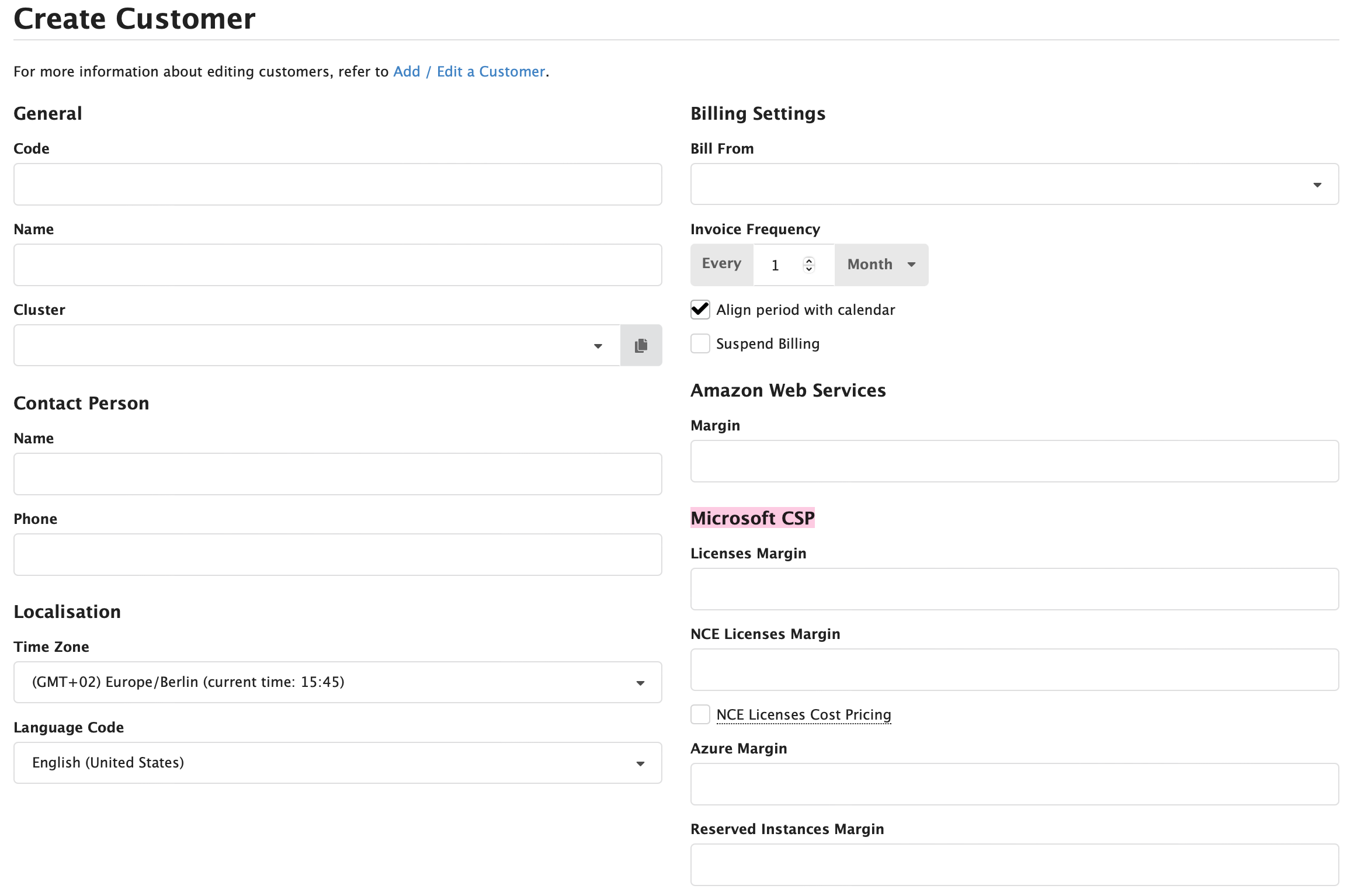Open the Bill From dropdown
This screenshot has height=896, width=1354.
click(1318, 184)
